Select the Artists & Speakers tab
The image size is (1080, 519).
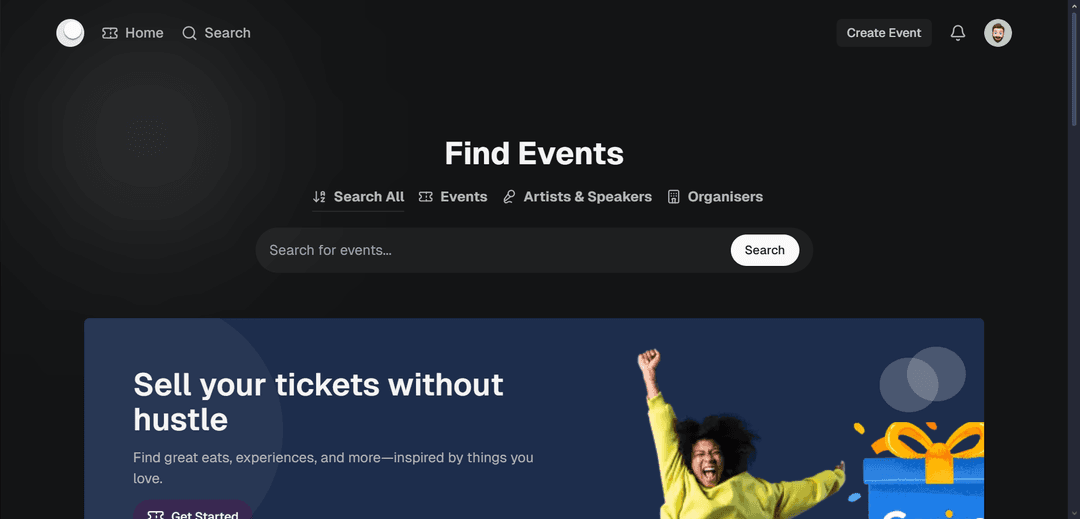[x=577, y=197]
